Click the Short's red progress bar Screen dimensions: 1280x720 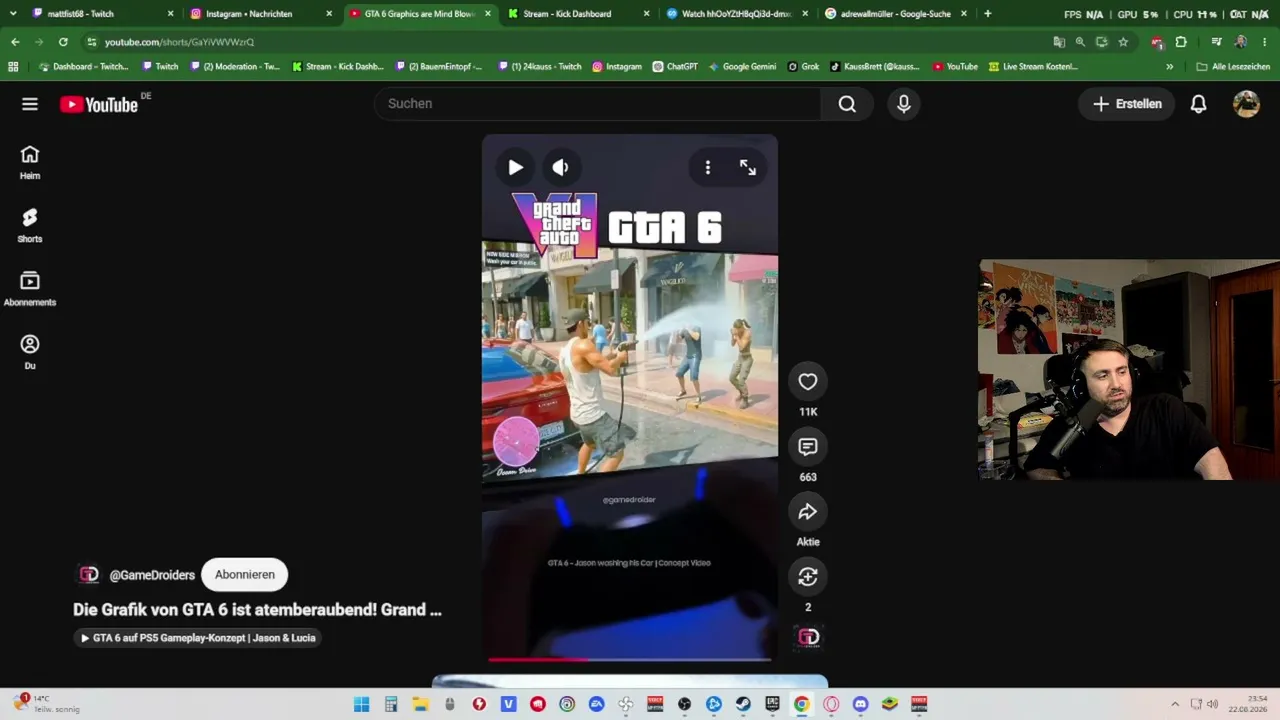tap(630, 659)
